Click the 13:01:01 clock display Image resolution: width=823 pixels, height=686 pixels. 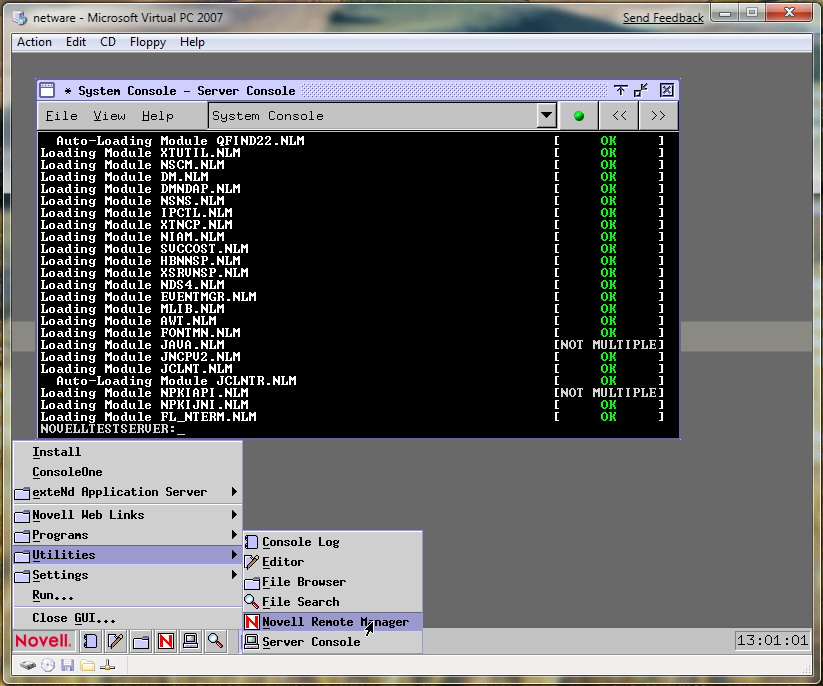click(772, 640)
